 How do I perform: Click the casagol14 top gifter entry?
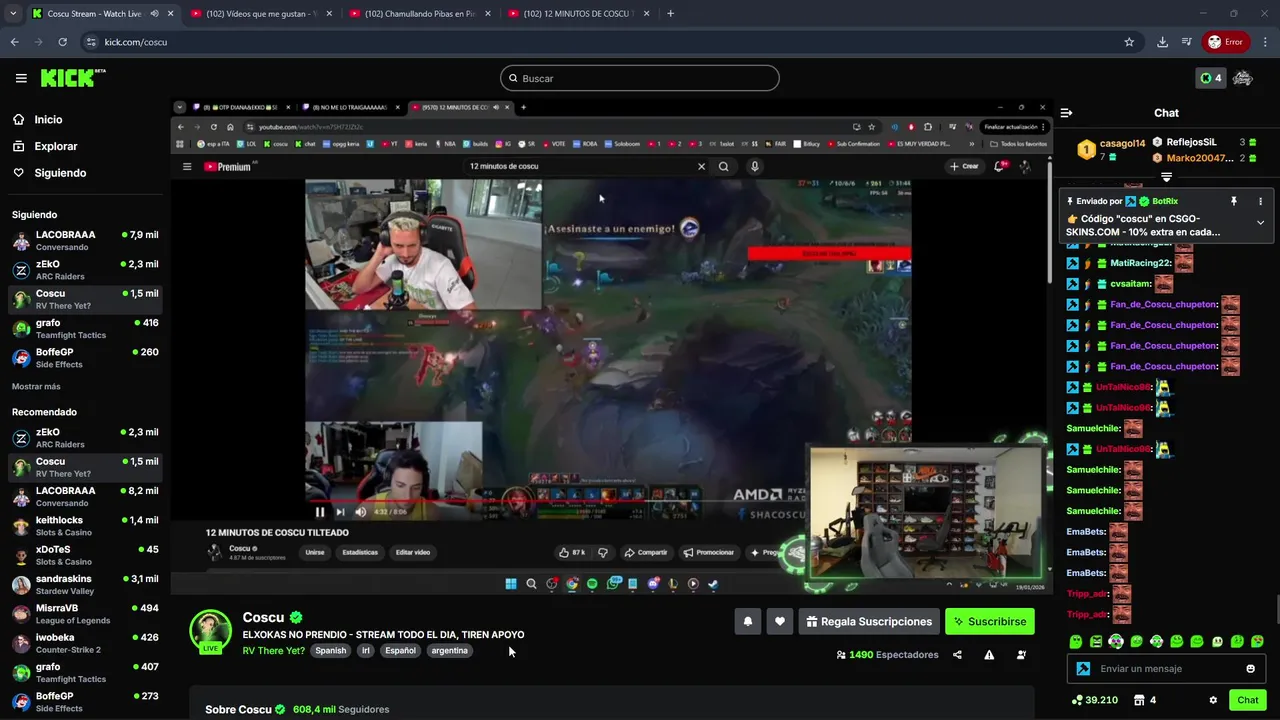(1111, 150)
